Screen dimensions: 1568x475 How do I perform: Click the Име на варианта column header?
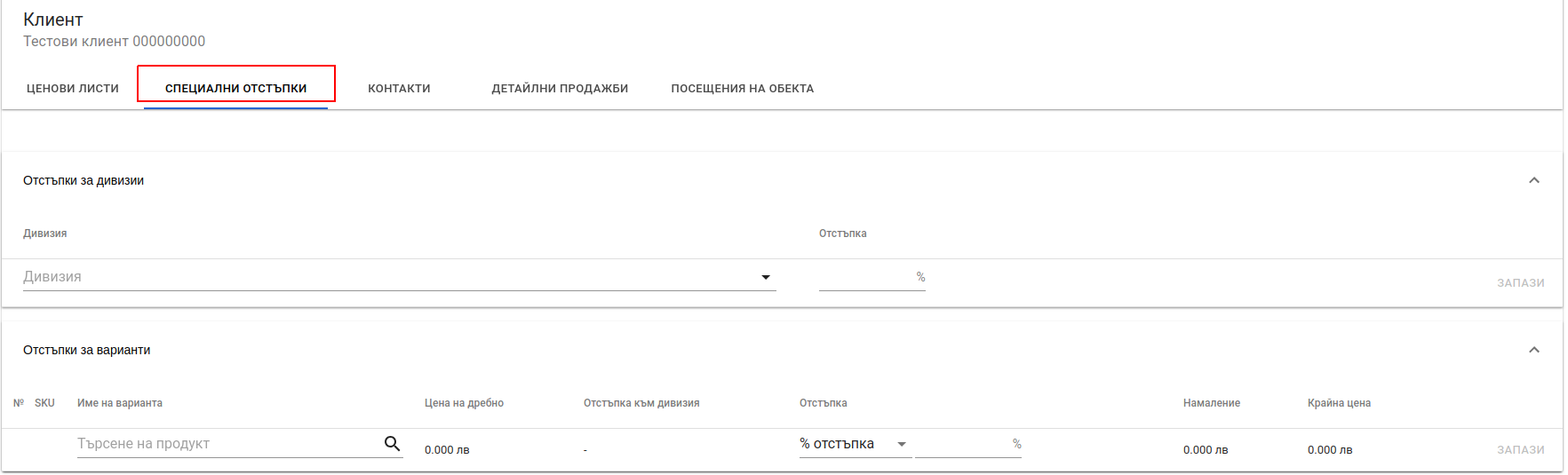120,403
